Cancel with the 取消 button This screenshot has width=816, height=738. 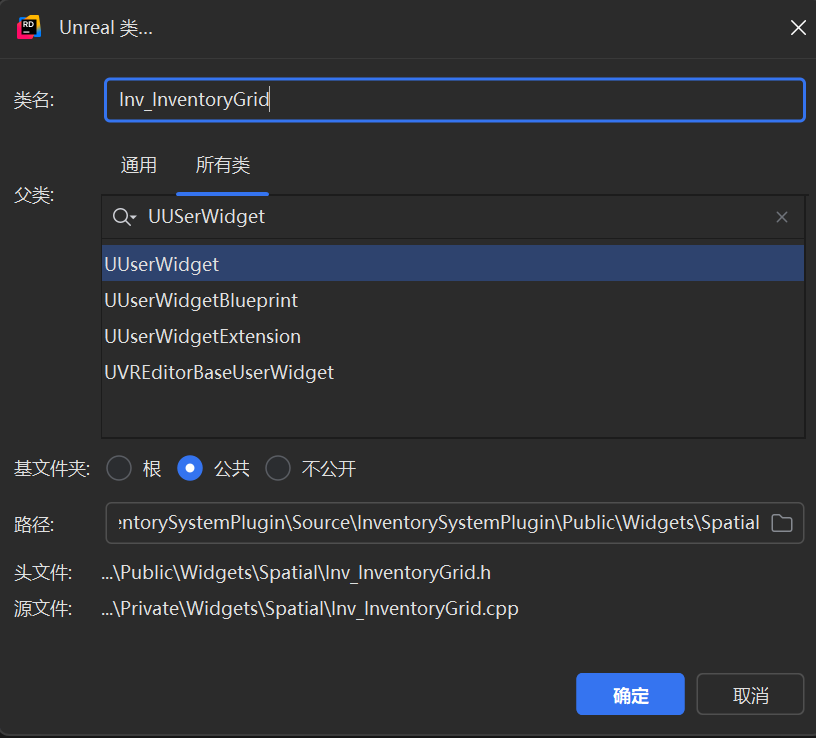[750, 694]
